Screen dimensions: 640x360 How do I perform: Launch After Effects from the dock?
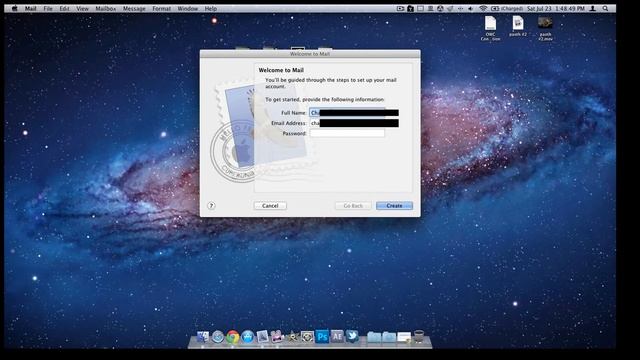pos(337,336)
